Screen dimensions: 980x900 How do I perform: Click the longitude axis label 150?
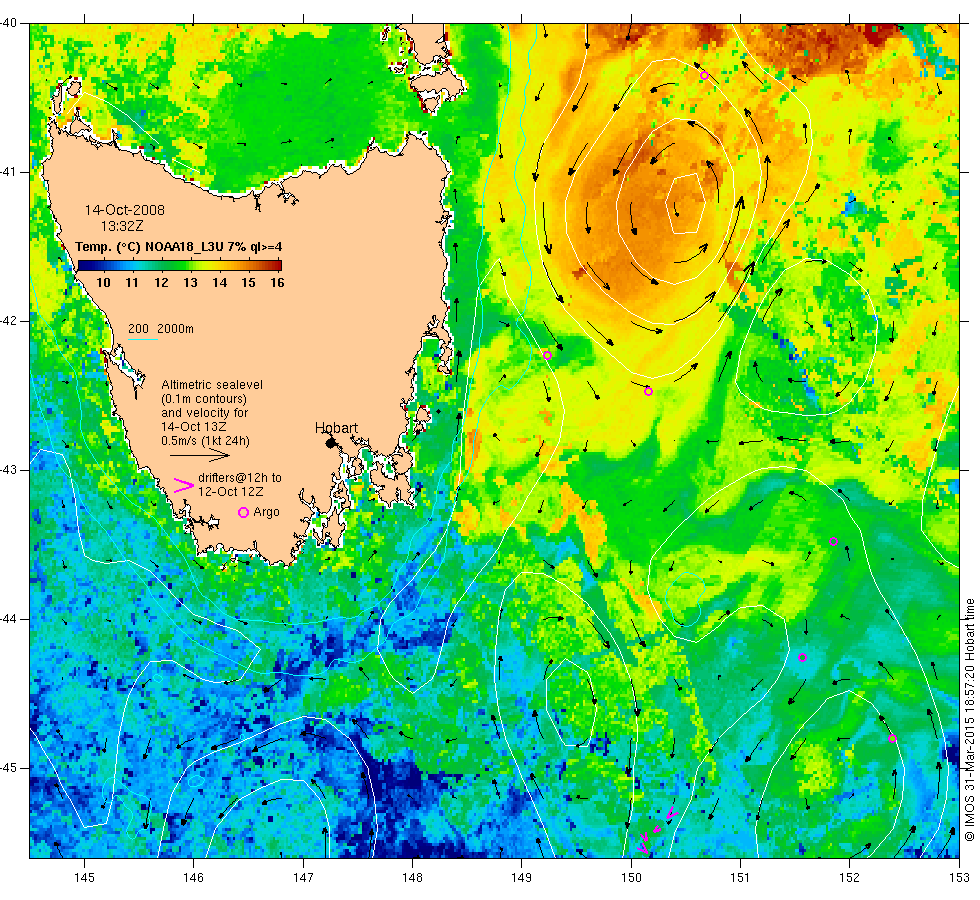point(631,878)
